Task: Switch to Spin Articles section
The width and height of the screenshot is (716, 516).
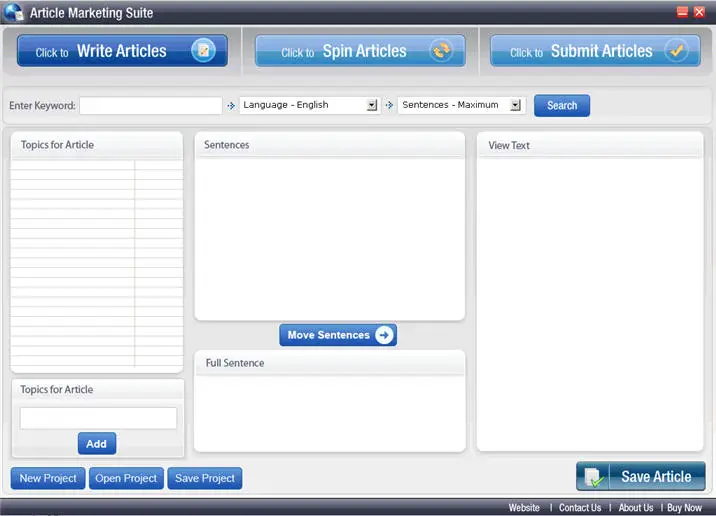Action: [360, 51]
